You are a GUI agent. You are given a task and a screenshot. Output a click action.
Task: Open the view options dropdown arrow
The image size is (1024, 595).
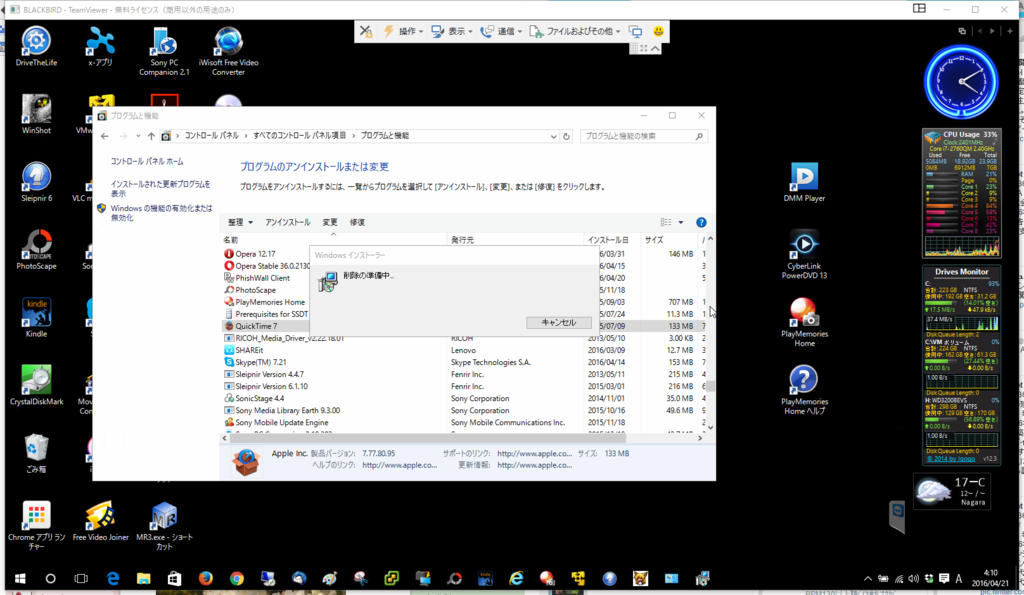680,223
